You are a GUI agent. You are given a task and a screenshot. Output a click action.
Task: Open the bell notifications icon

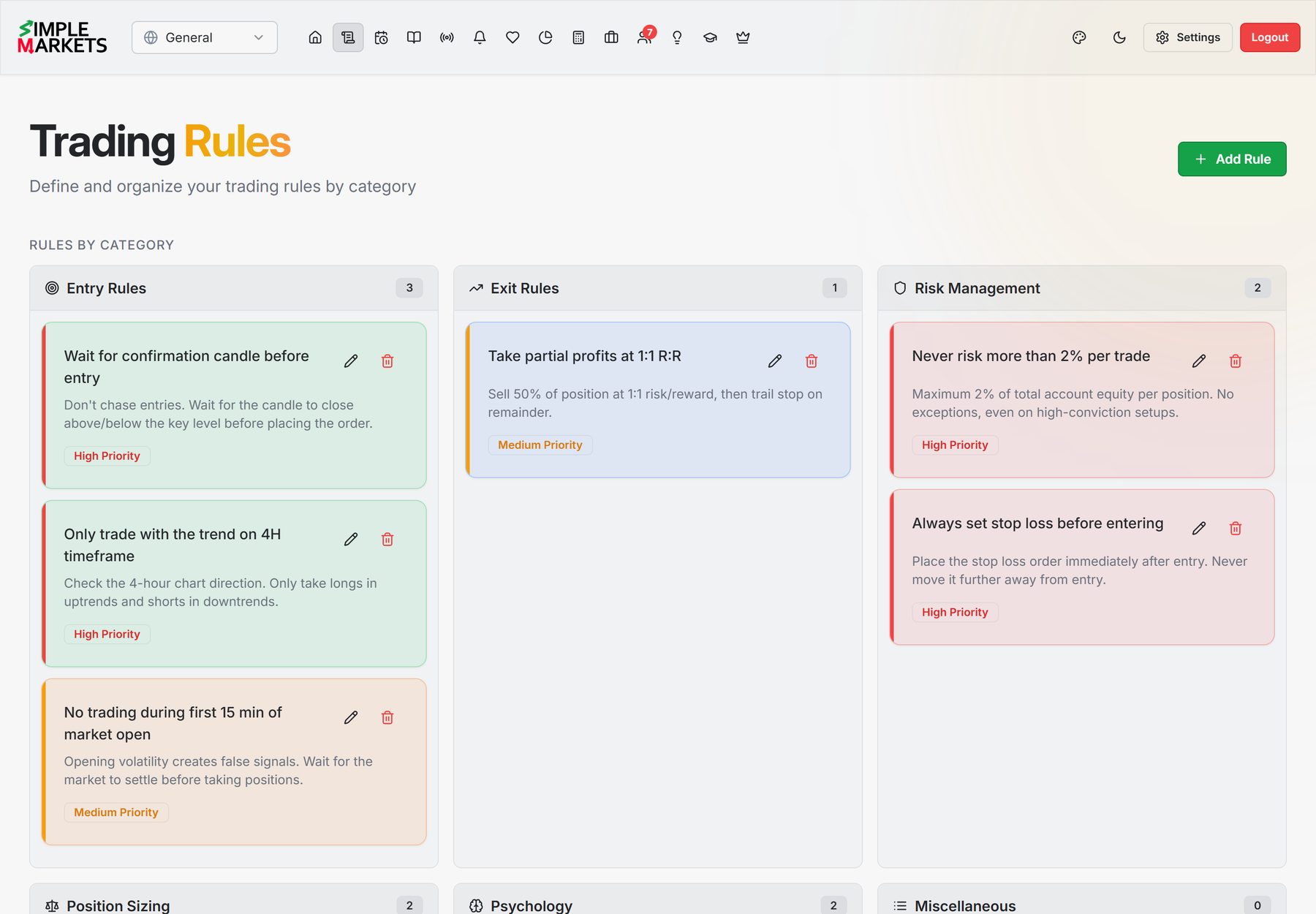pyautogui.click(x=480, y=37)
